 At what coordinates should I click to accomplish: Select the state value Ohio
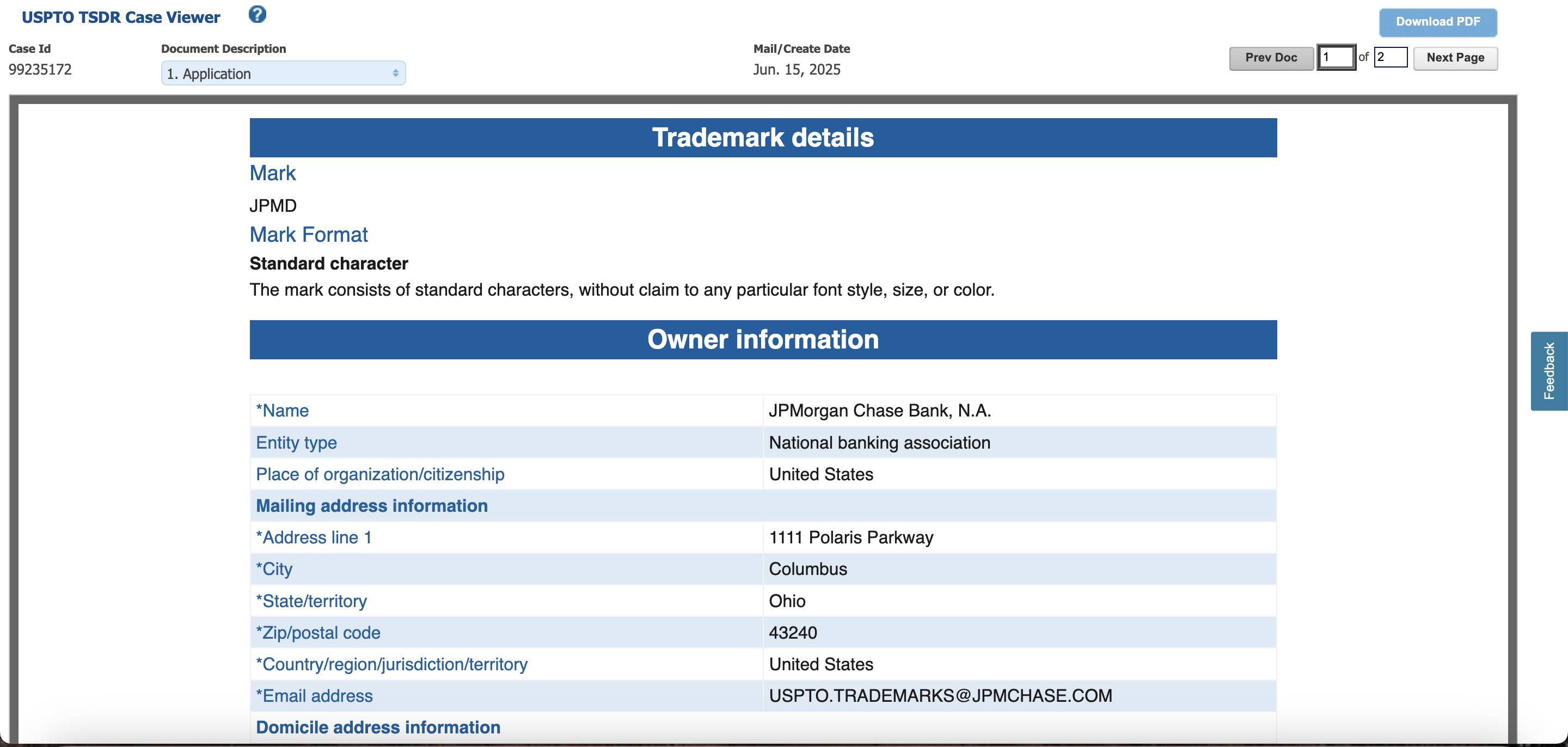click(787, 601)
